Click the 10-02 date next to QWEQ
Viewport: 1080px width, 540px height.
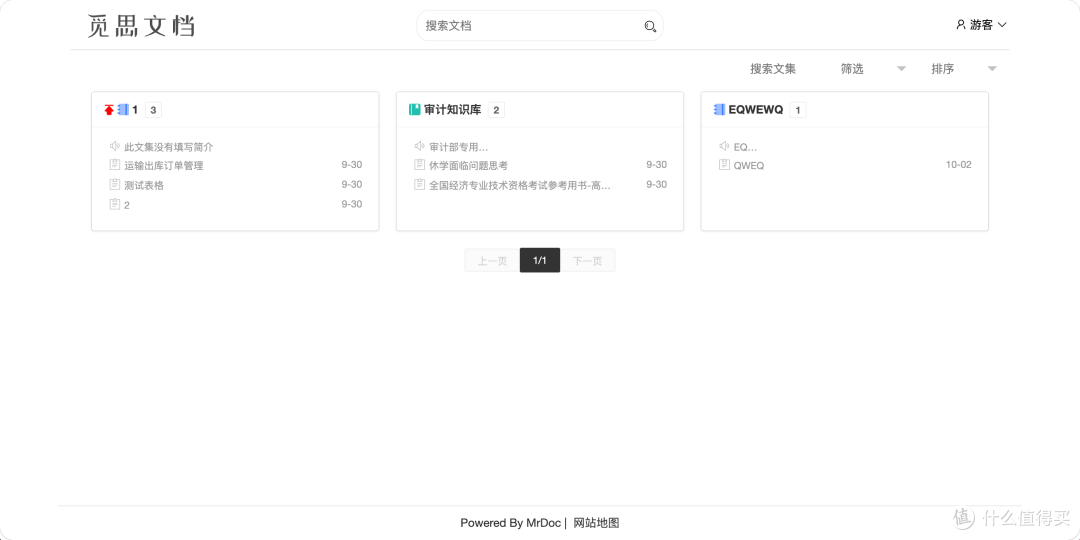(958, 165)
